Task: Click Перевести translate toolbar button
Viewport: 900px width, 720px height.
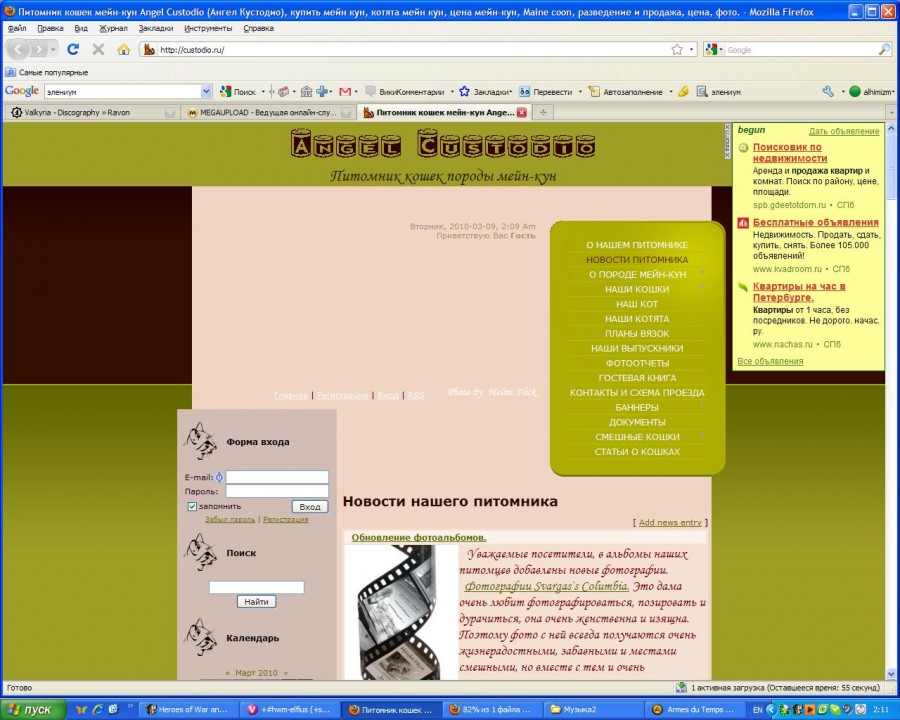Action: [x=546, y=91]
